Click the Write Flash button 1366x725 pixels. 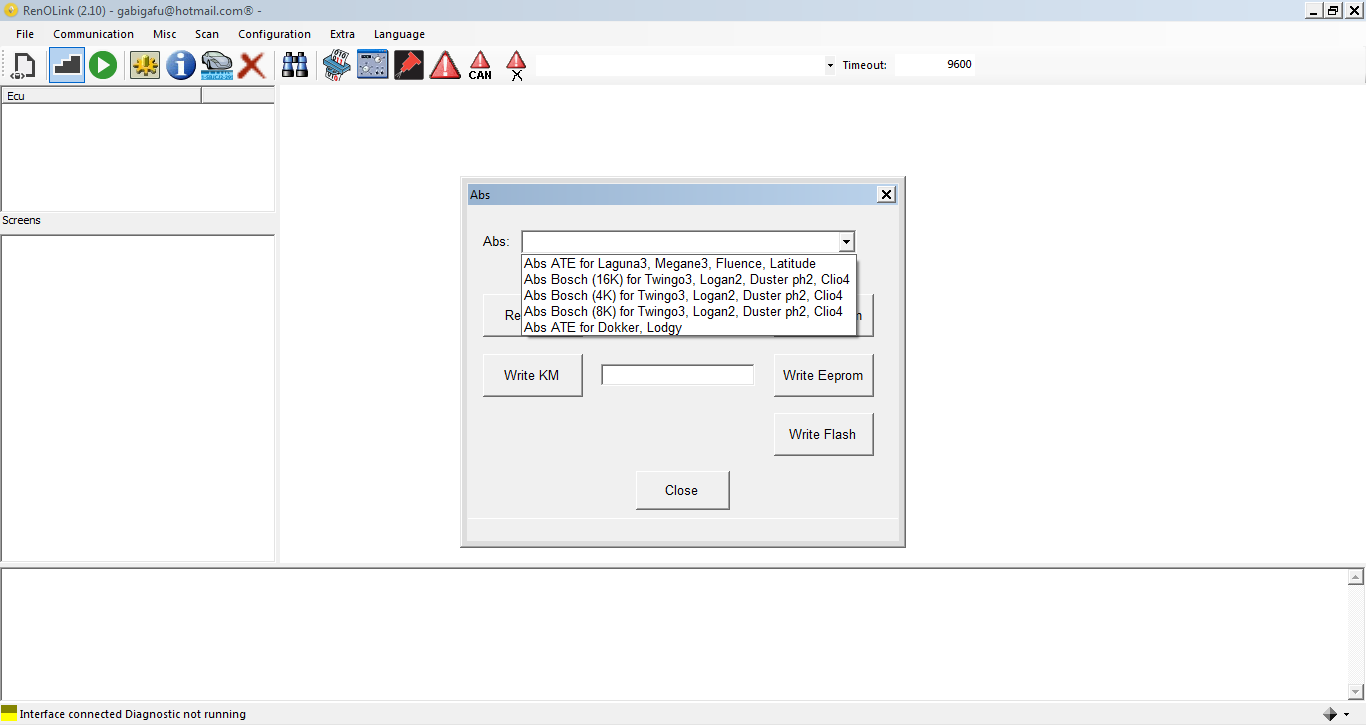pyautogui.click(x=823, y=434)
